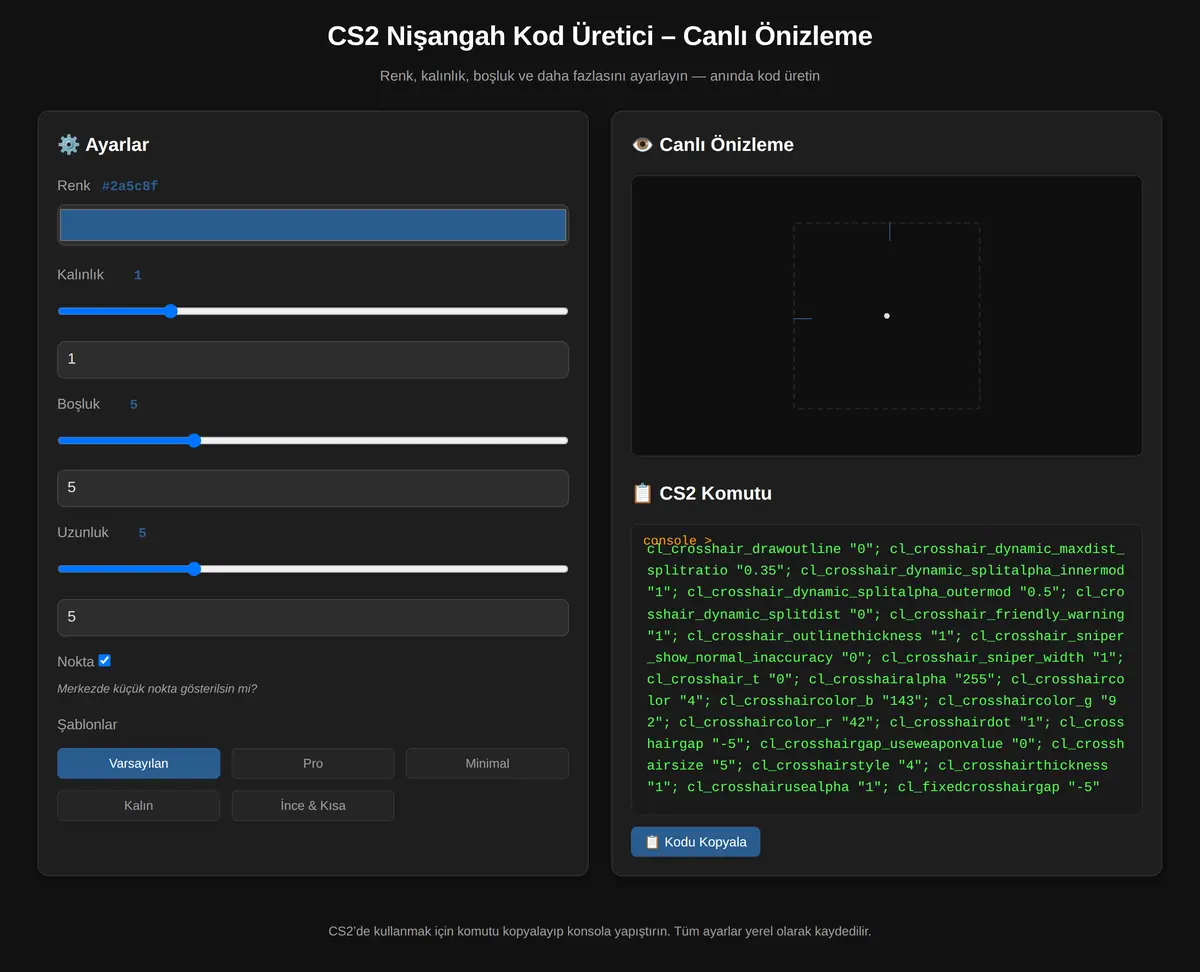
Task: Click the Kodu Kopyala button
Action: point(695,842)
